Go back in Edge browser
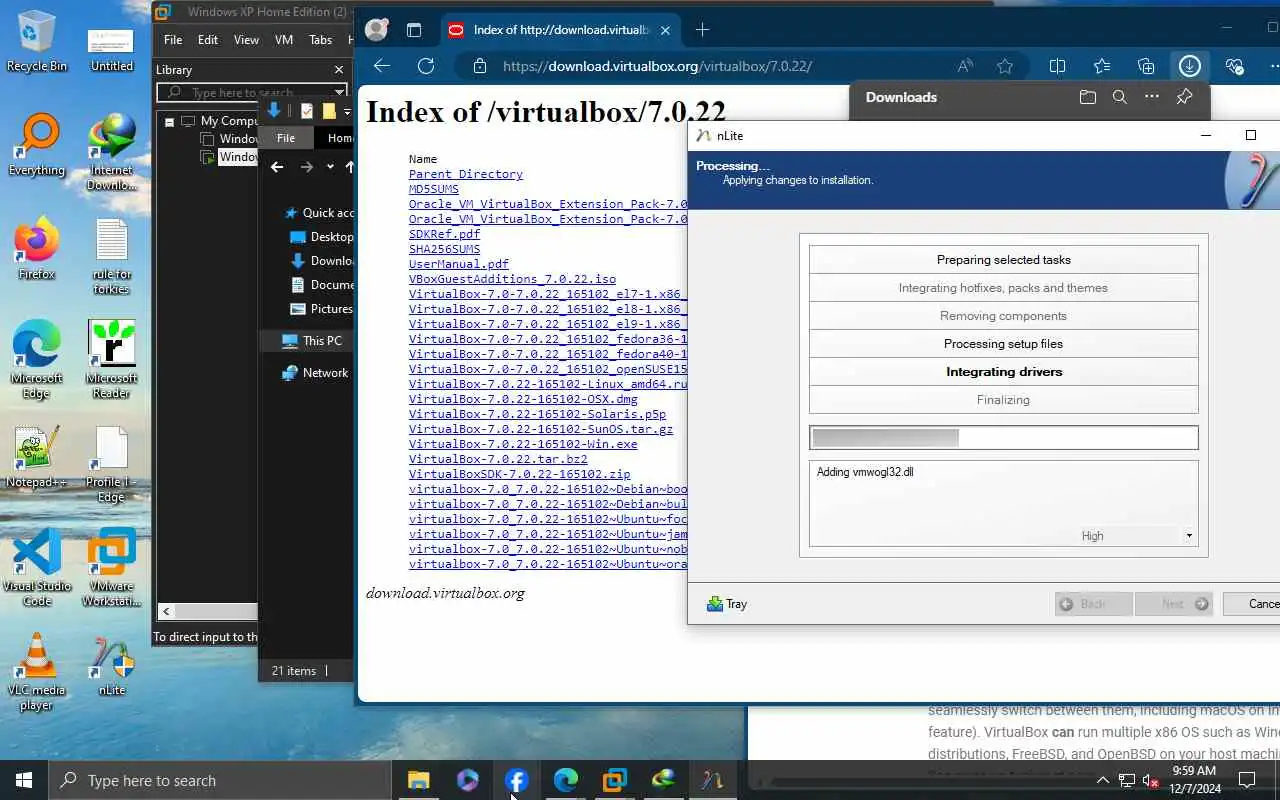Viewport: 1280px width, 800px height. pos(381,66)
